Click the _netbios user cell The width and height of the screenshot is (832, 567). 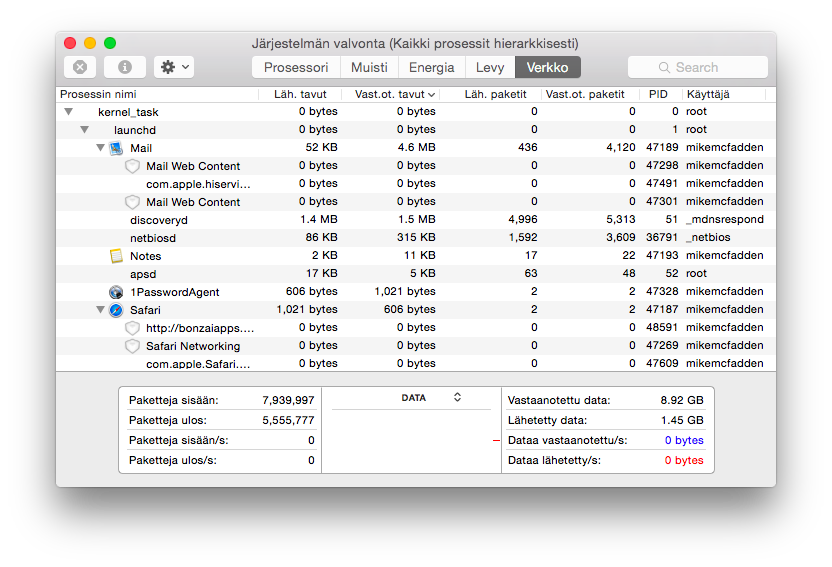pyautogui.click(x=707, y=238)
